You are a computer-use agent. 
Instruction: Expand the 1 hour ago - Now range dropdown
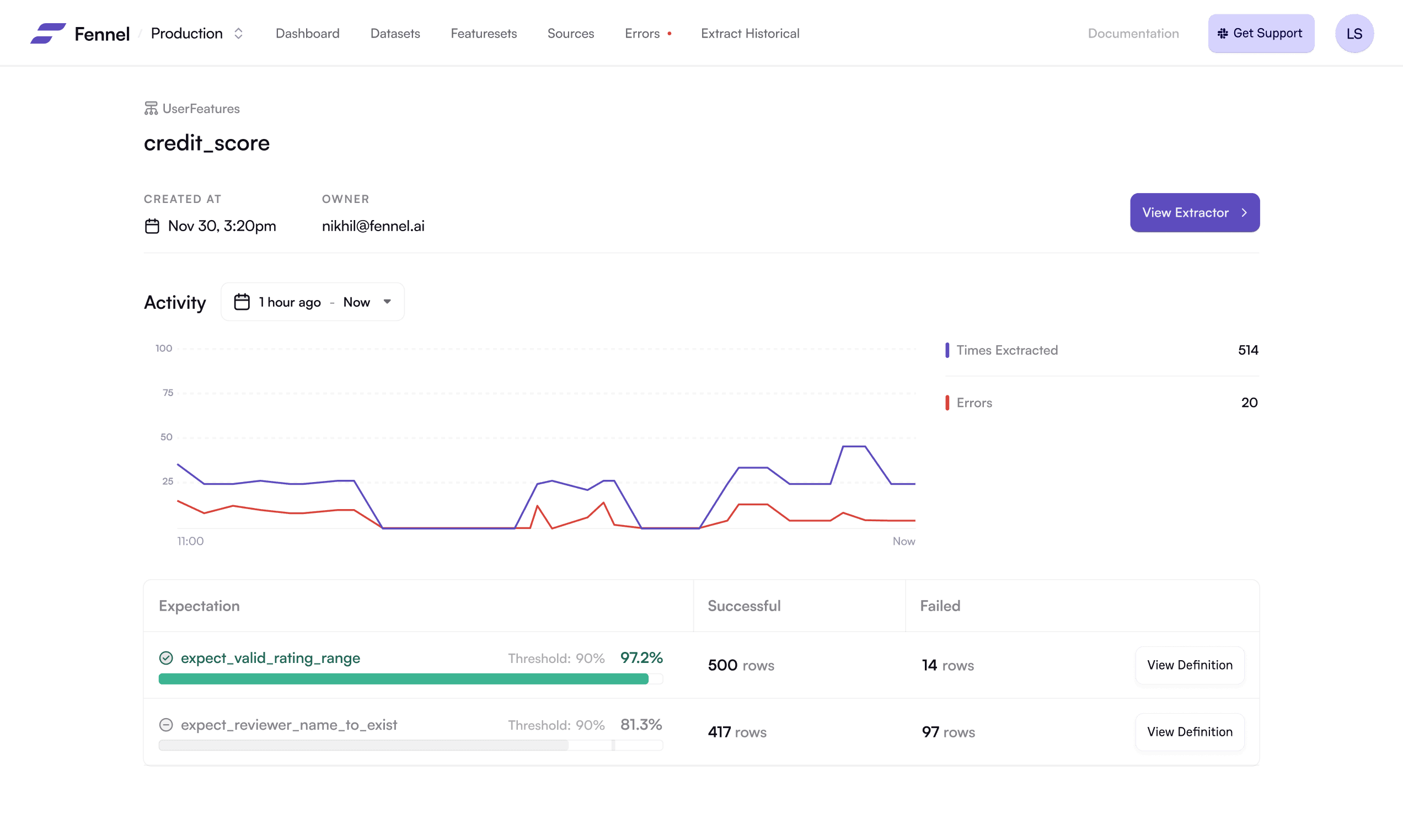coord(387,302)
